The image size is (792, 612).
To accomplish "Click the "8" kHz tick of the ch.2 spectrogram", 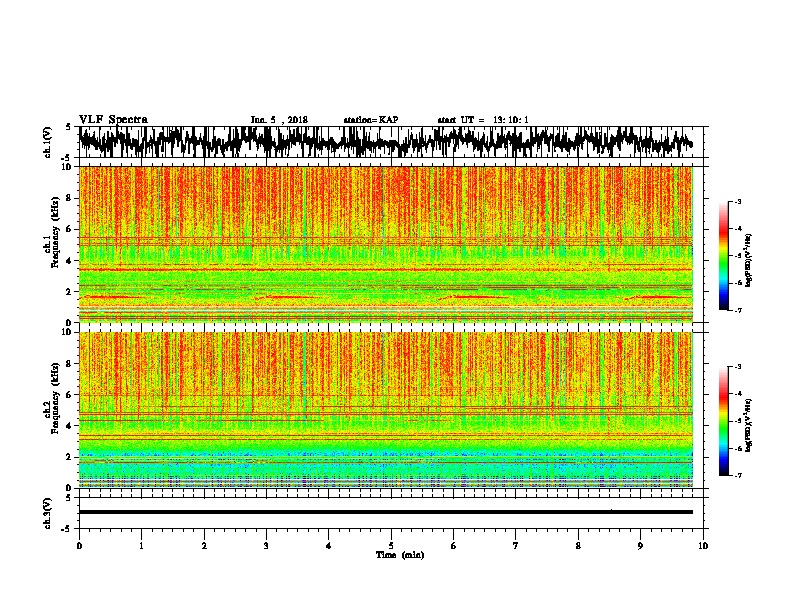I will point(71,364).
